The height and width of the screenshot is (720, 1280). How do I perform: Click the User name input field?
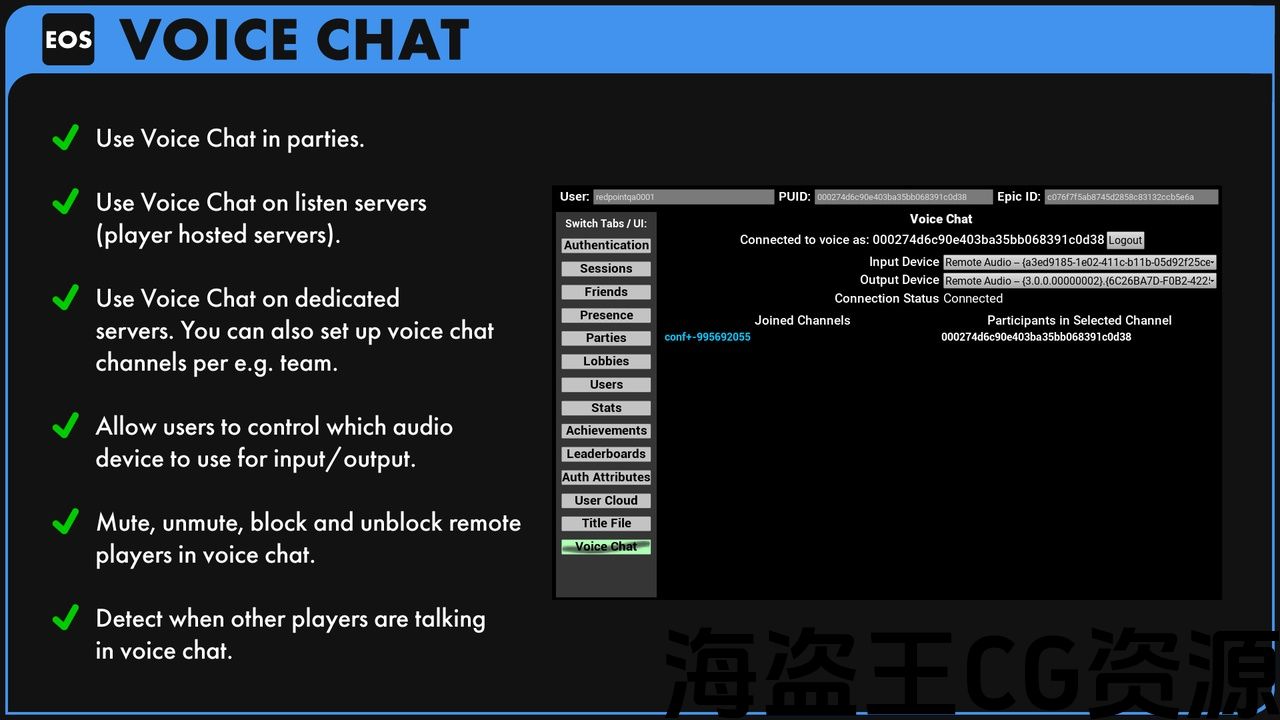point(683,197)
